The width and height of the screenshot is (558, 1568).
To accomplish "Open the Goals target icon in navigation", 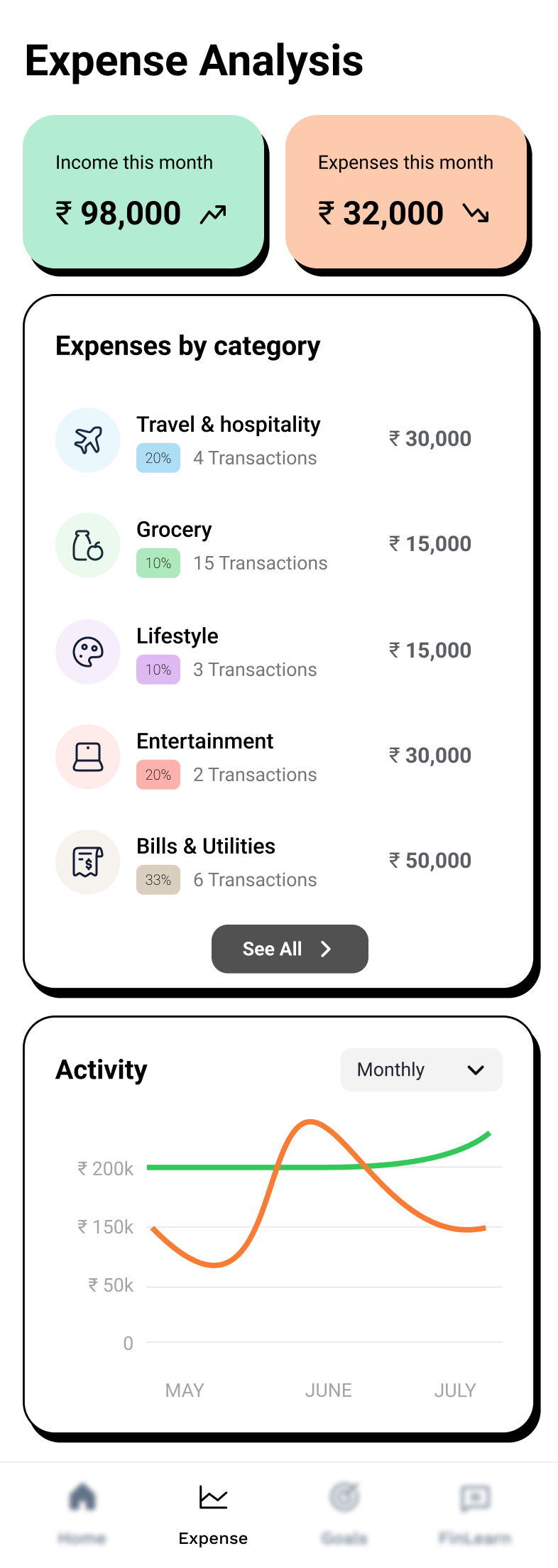I will pyautogui.click(x=344, y=1497).
